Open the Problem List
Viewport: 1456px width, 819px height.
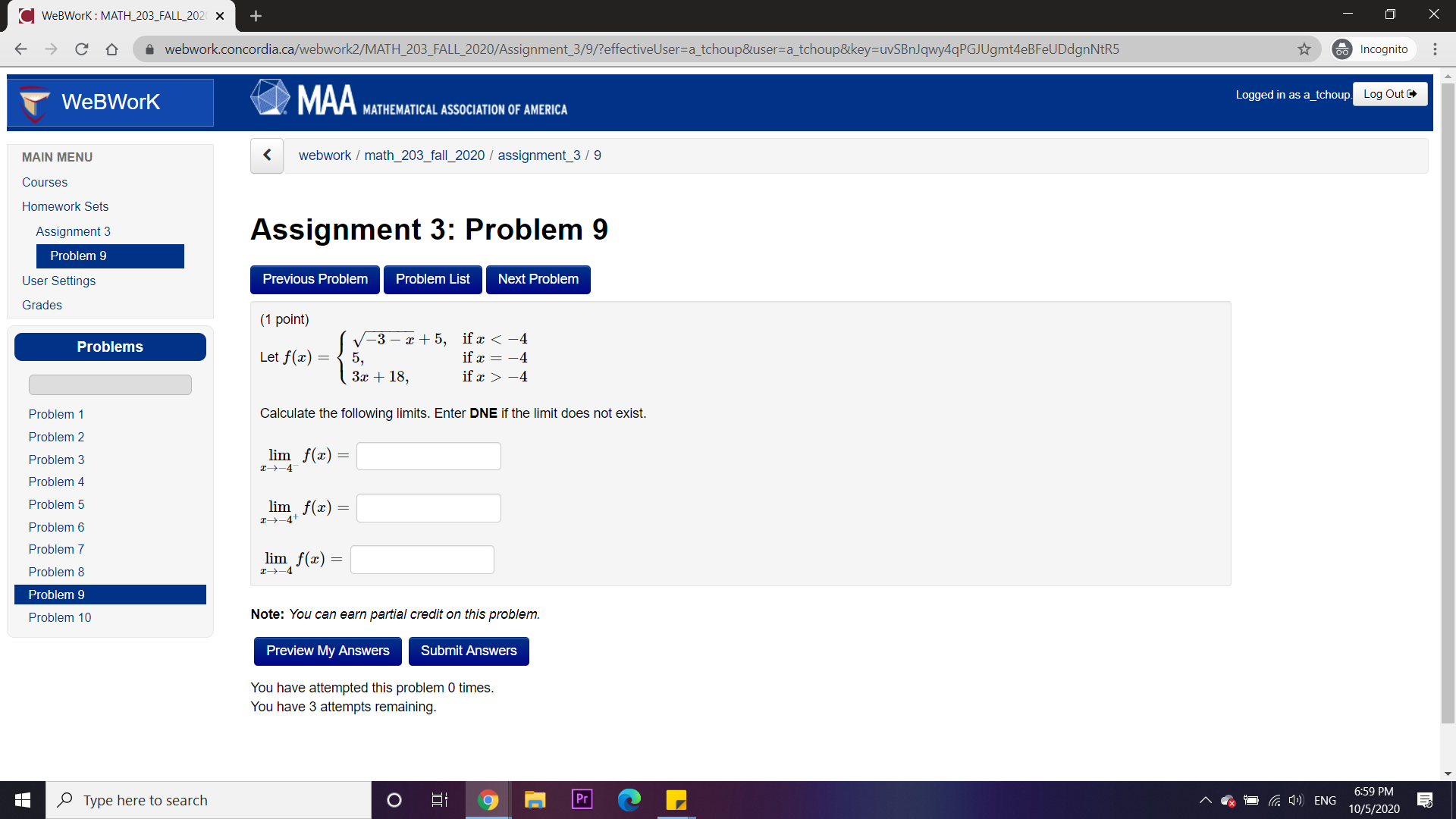[x=433, y=279]
